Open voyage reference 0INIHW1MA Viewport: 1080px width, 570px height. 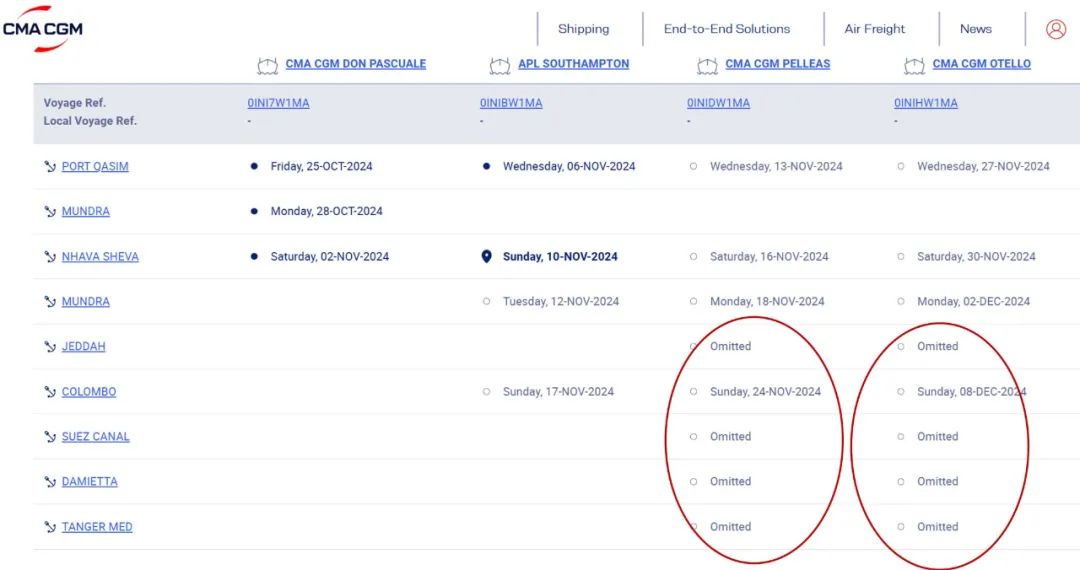pos(926,103)
